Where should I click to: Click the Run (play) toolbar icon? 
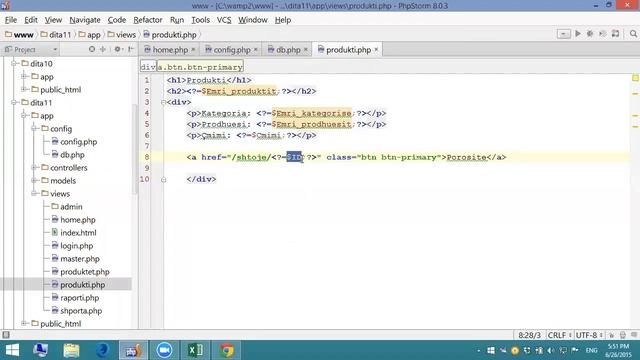578,34
